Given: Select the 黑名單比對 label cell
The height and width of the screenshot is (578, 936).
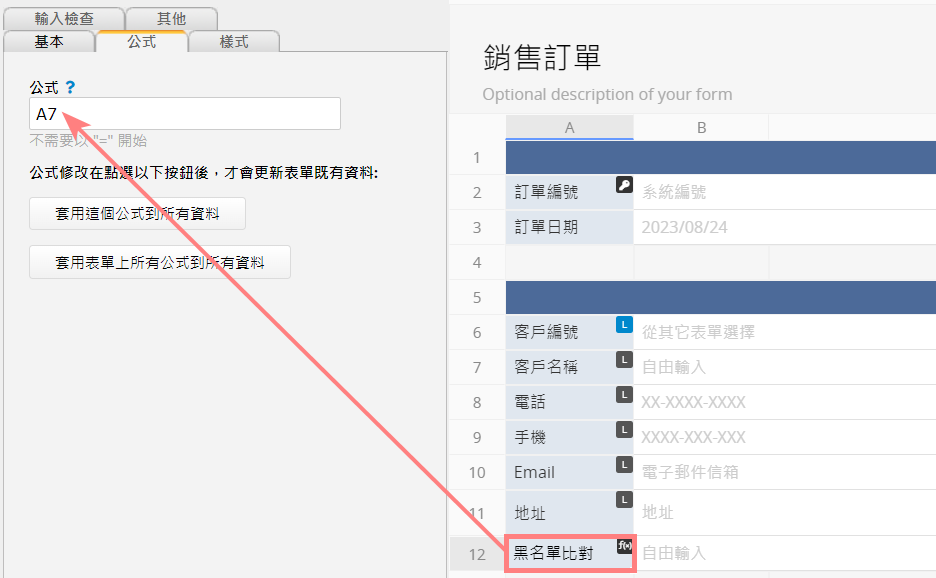Looking at the screenshot, I should (570, 554).
